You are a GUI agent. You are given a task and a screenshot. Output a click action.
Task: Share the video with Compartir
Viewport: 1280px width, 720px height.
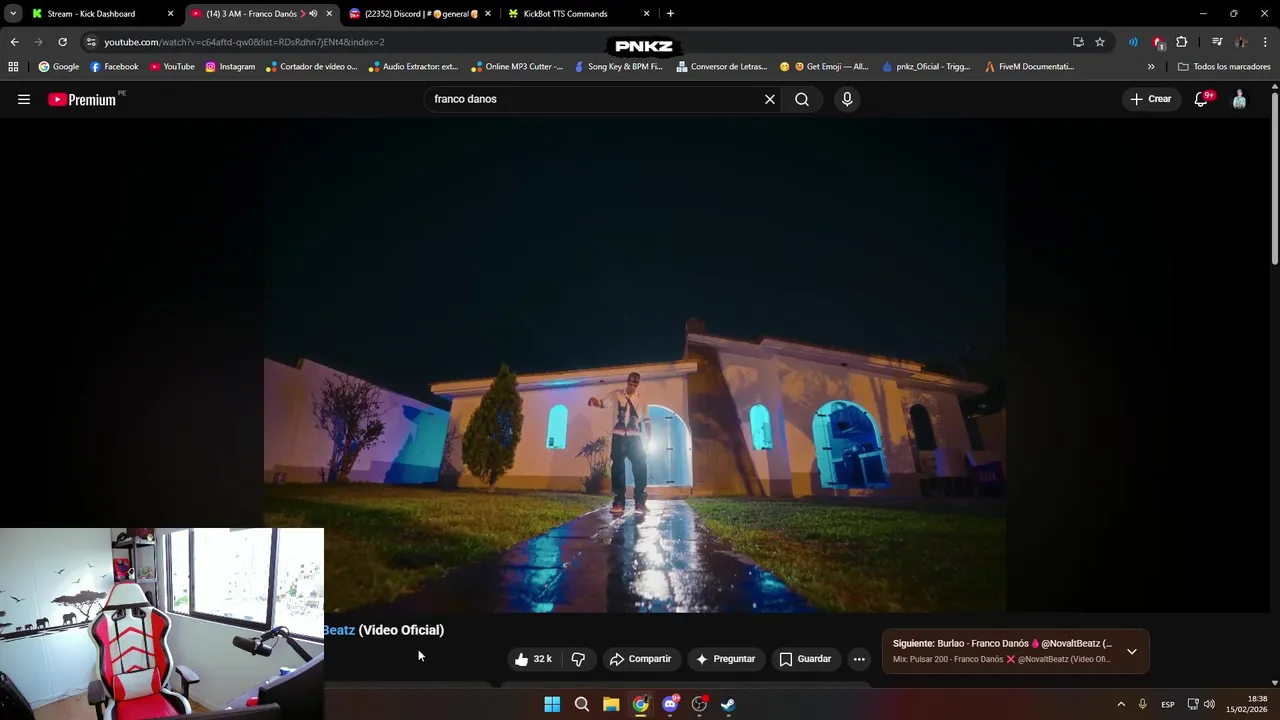(641, 659)
